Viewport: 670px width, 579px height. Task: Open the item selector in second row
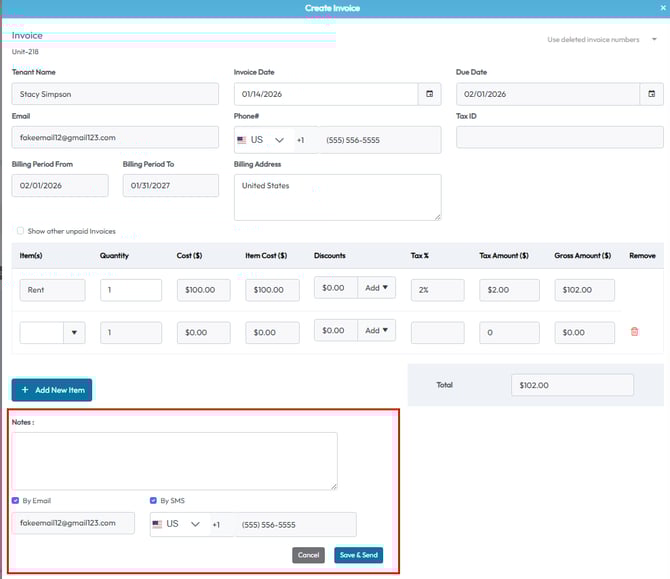click(x=75, y=332)
